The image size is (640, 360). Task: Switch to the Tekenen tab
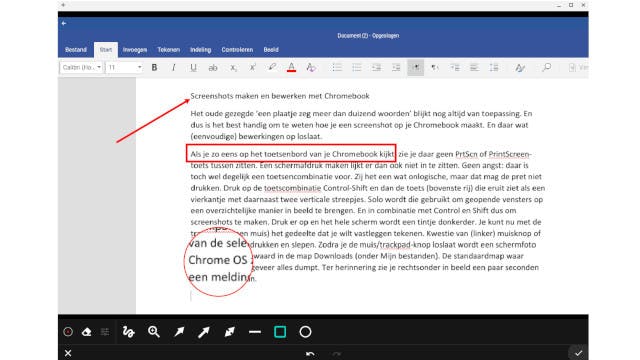click(x=169, y=50)
